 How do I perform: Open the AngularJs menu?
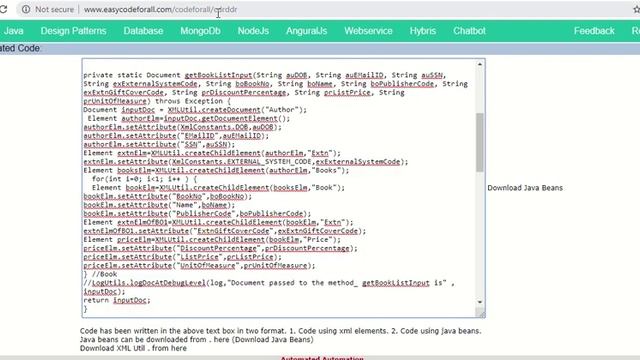pos(307,31)
